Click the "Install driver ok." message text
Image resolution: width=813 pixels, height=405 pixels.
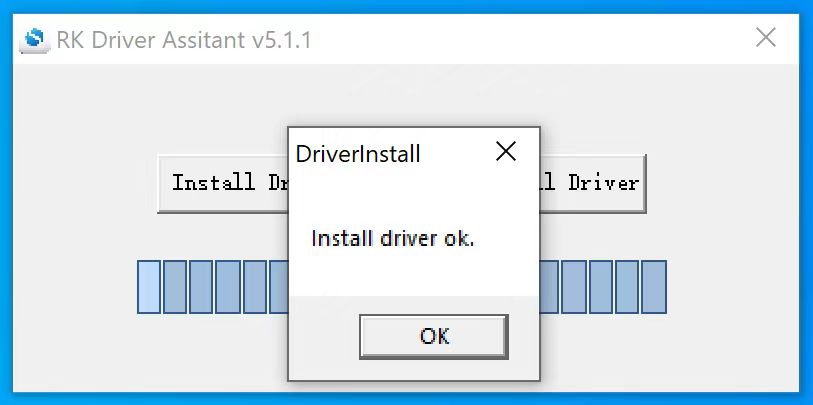pos(392,239)
